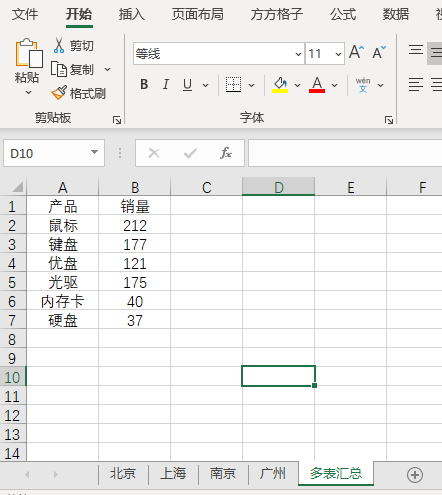
Task: Open the 上海 sheet tab
Action: (x=173, y=473)
